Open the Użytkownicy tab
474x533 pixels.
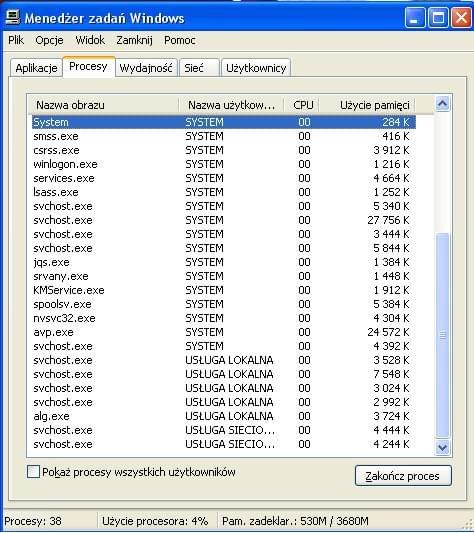pyautogui.click(x=256, y=68)
